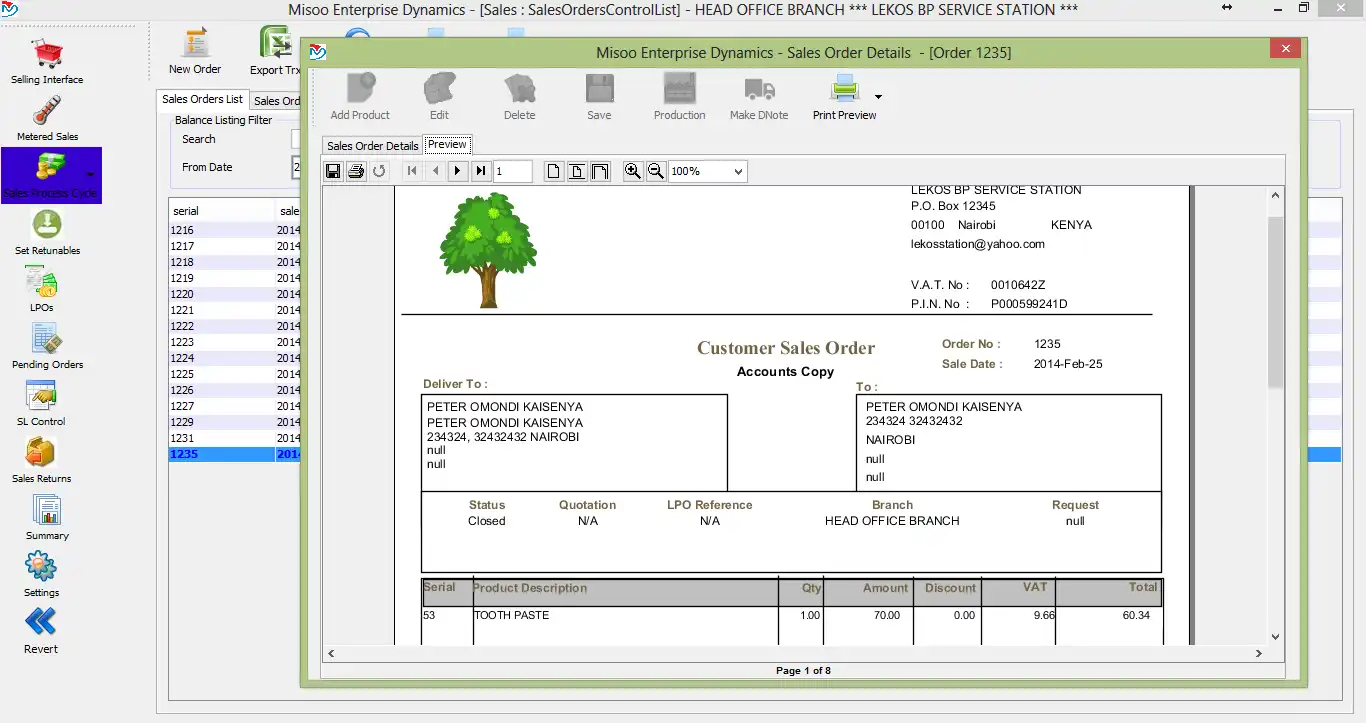Screen dimensions: 1366x723
Task: Click the page number input field
Action: point(512,171)
